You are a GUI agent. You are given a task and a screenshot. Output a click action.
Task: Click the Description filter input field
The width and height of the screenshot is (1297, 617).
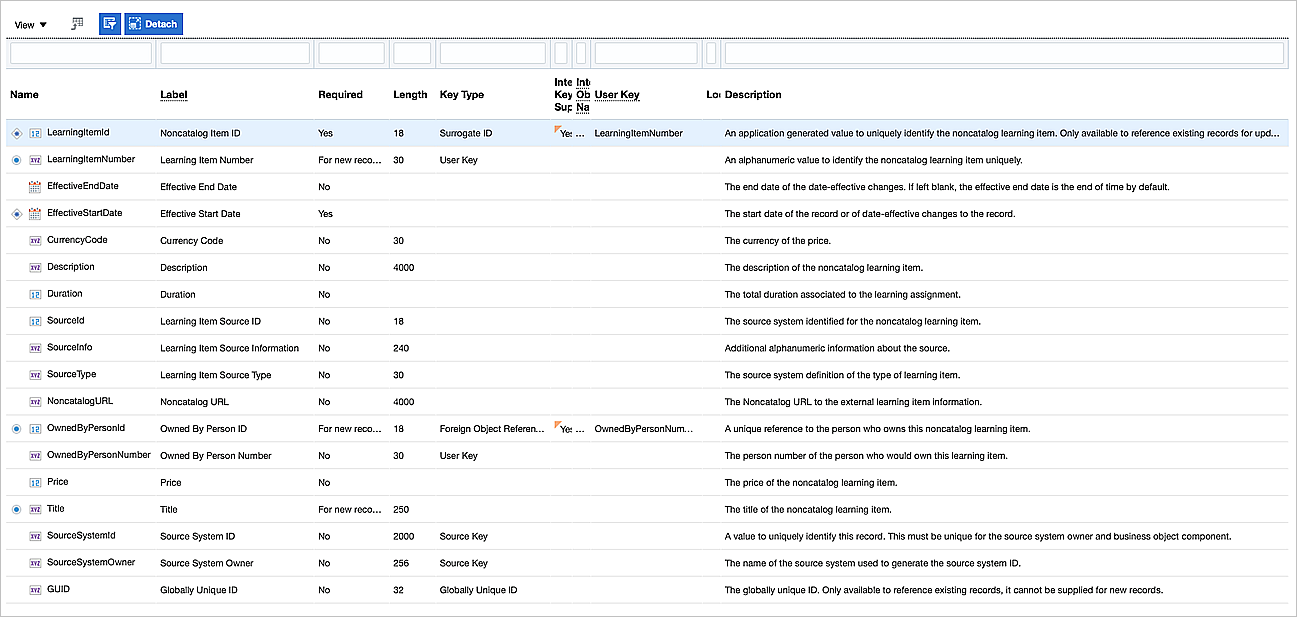click(1003, 53)
